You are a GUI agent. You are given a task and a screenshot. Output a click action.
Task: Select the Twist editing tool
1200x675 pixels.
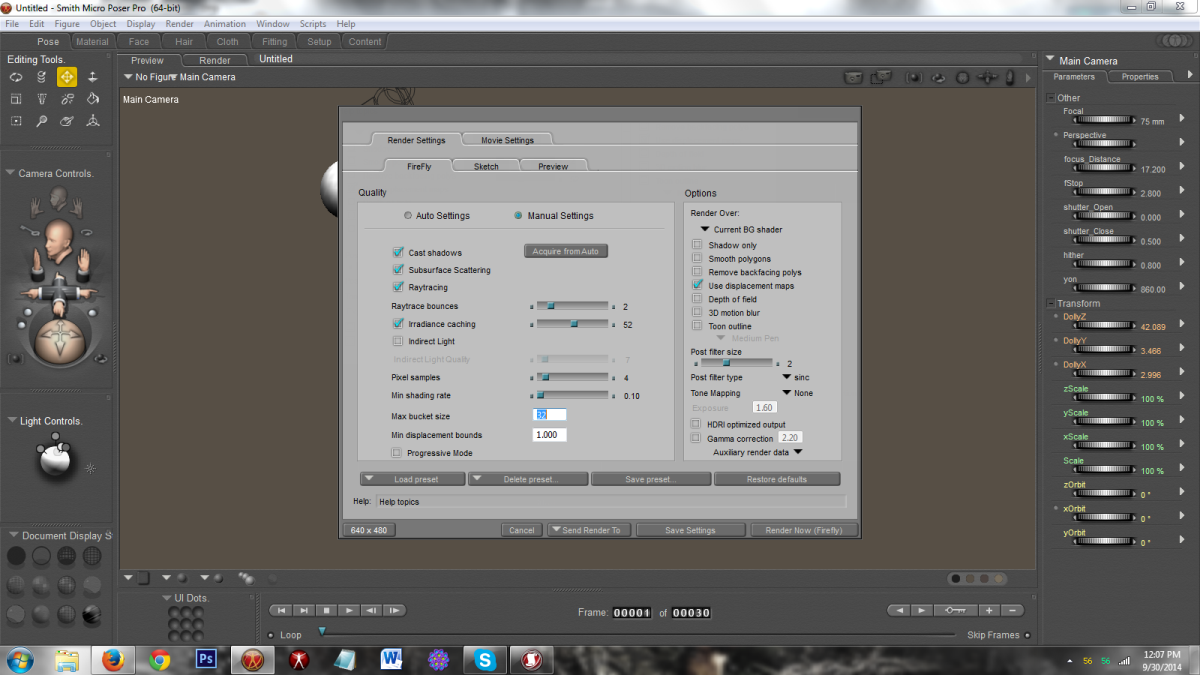click(x=41, y=77)
